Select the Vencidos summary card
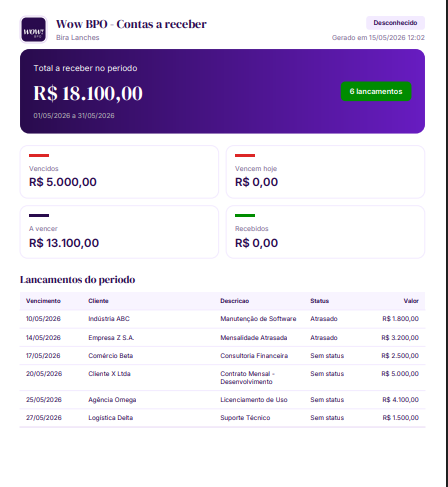The image size is (448, 487). click(x=119, y=172)
